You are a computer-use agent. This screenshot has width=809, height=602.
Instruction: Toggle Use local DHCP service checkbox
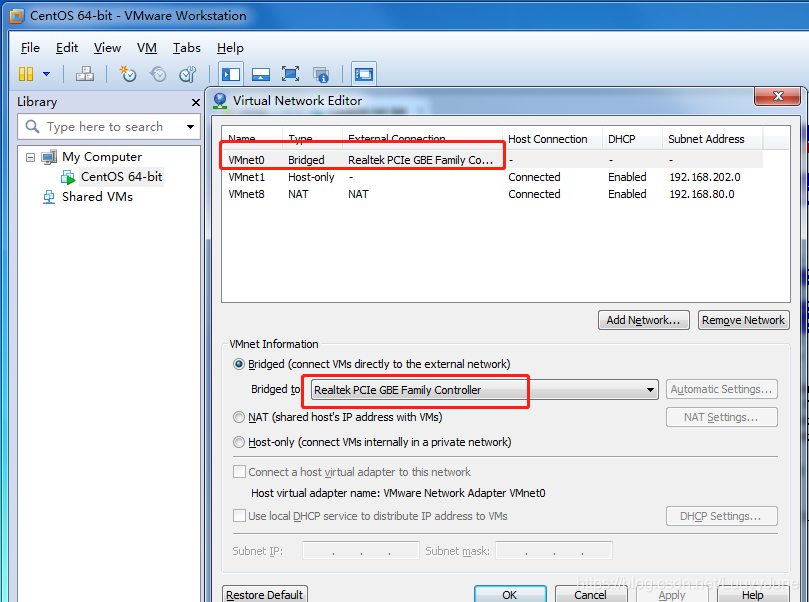click(x=239, y=516)
